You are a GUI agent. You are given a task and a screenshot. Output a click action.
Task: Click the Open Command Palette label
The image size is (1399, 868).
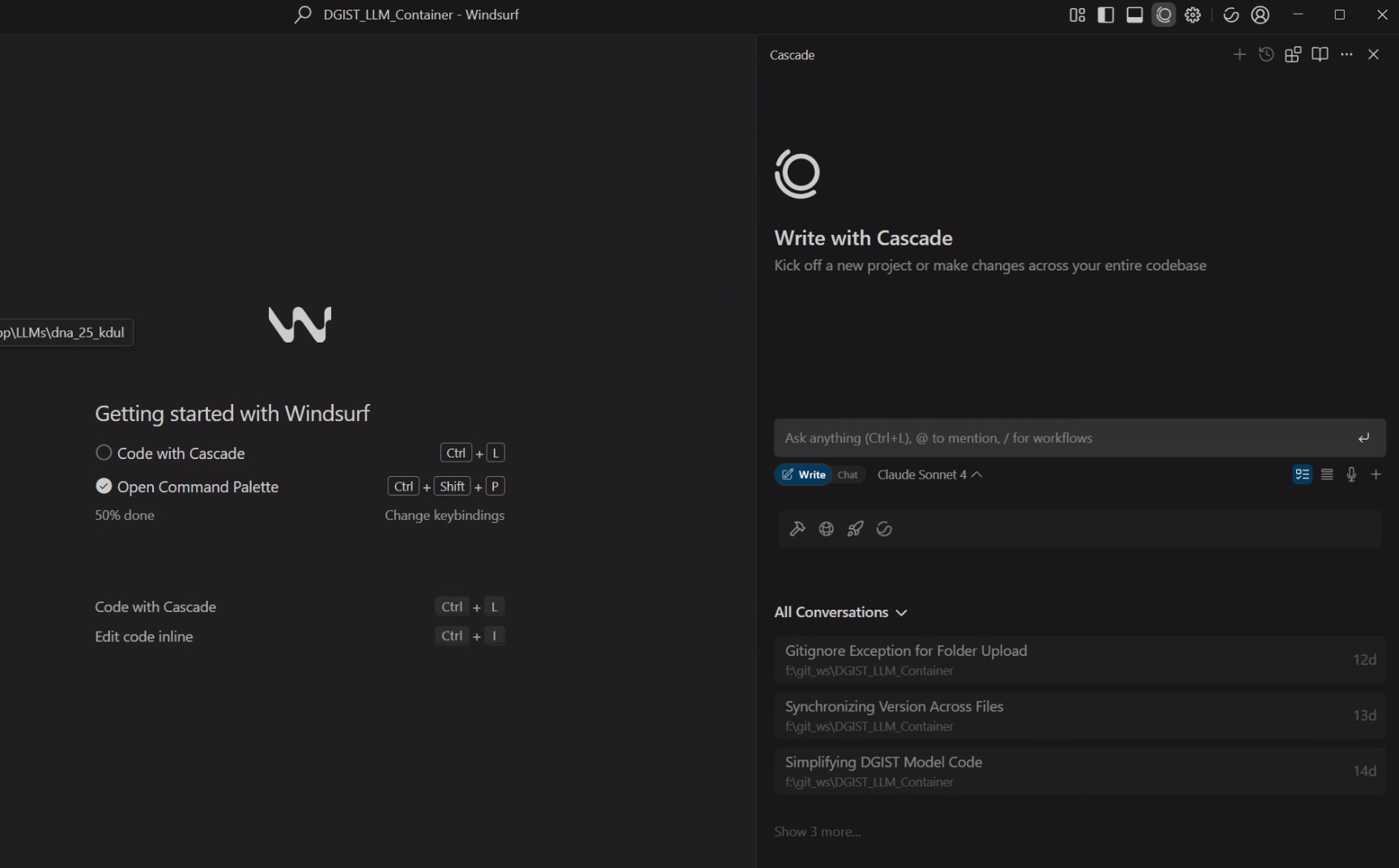(x=198, y=487)
